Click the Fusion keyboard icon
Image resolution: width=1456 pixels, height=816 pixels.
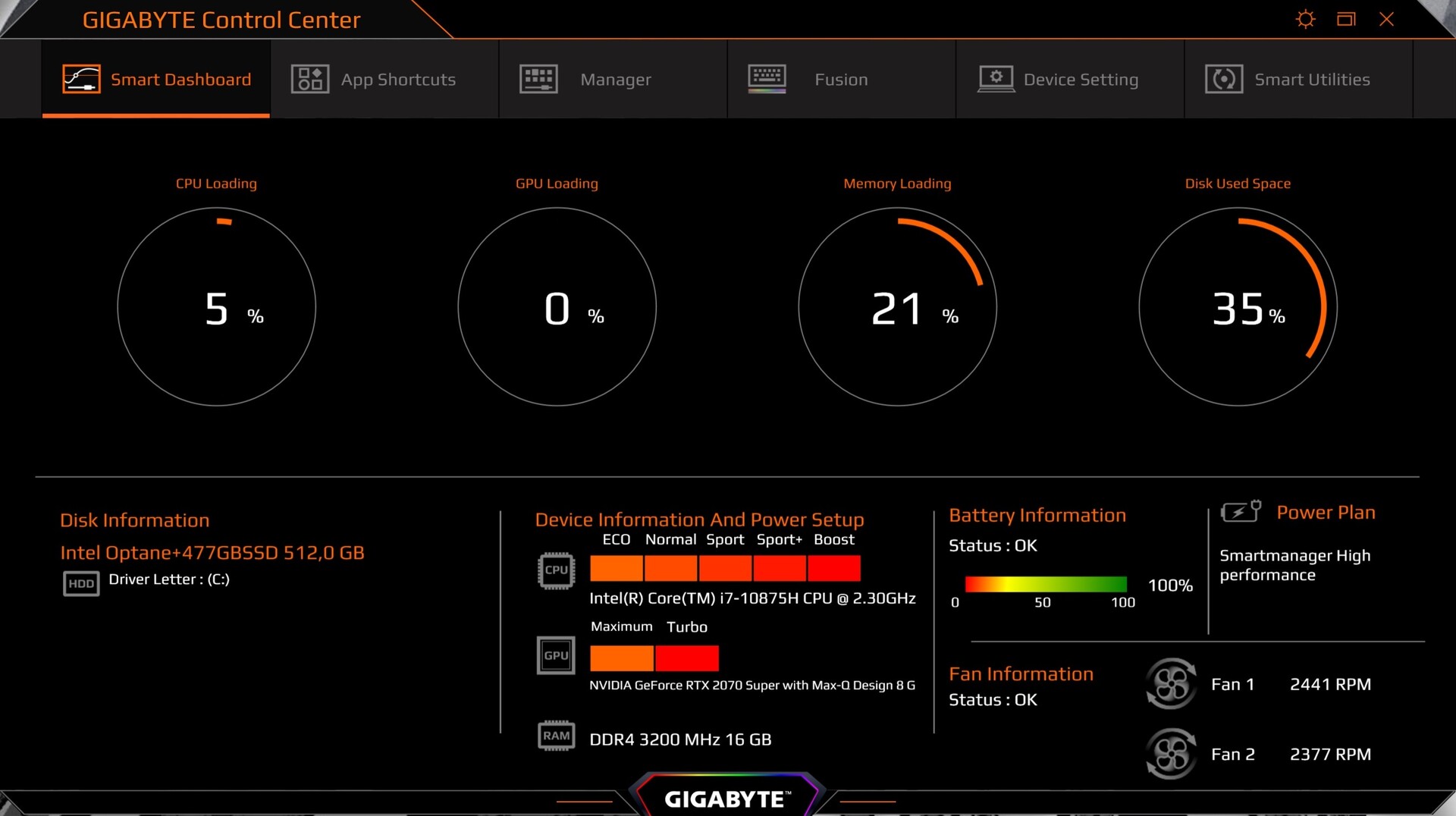[767, 79]
